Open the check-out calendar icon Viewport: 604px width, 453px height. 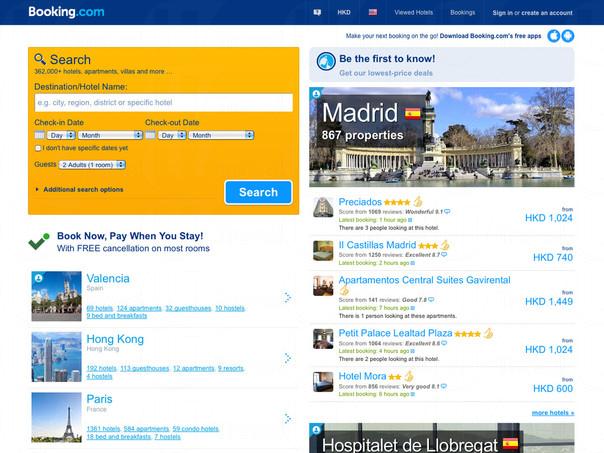150,135
